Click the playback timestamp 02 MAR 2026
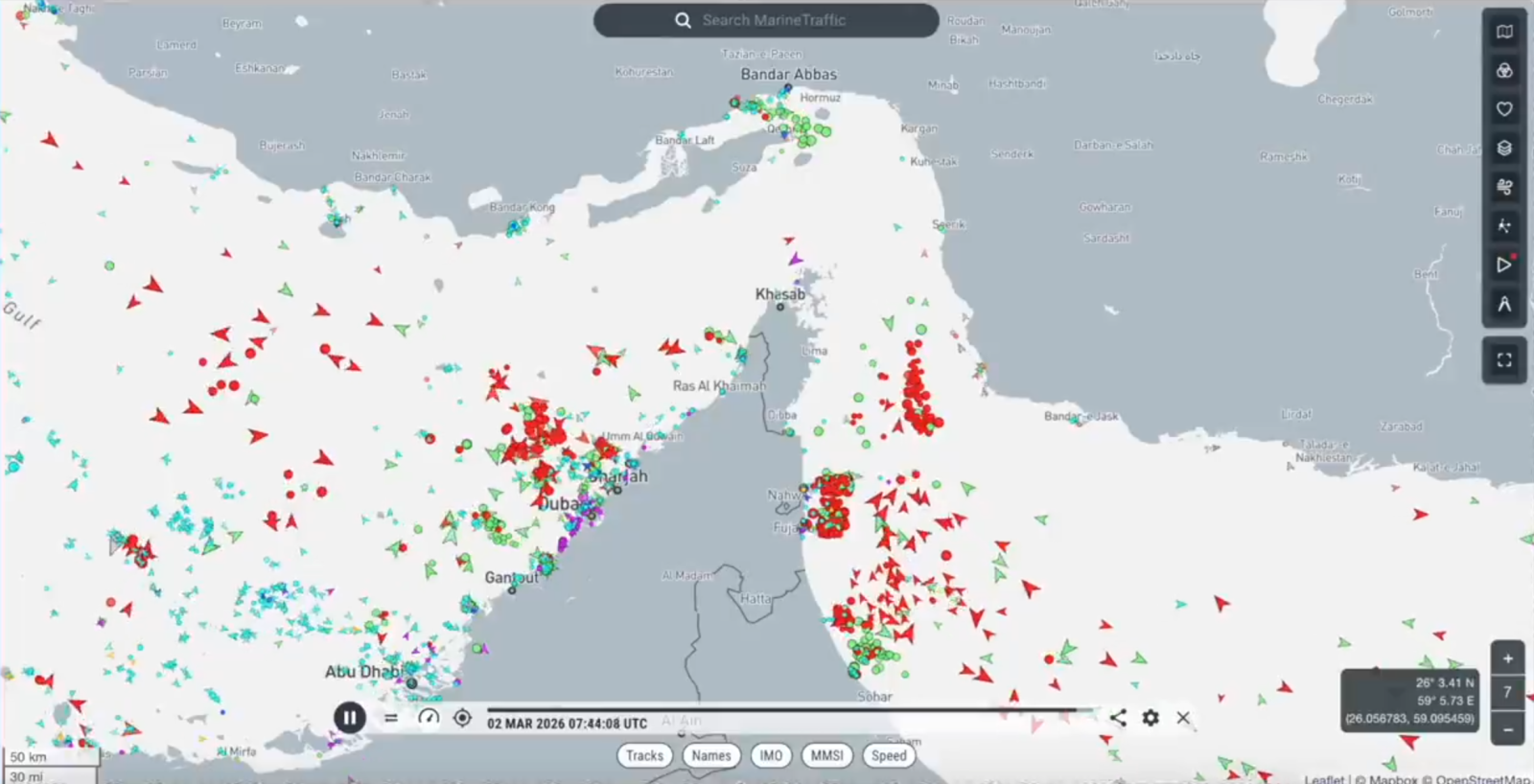The image size is (1534, 784). point(567,724)
